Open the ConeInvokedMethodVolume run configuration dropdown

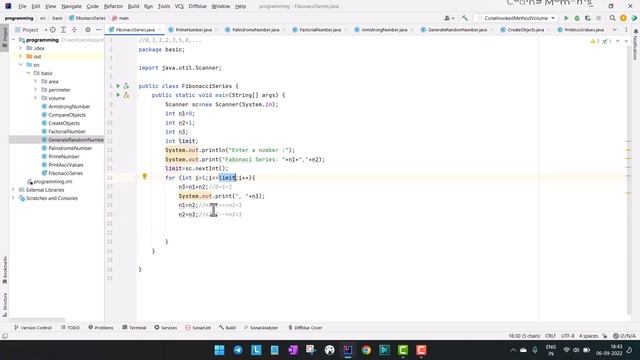(x=516, y=18)
